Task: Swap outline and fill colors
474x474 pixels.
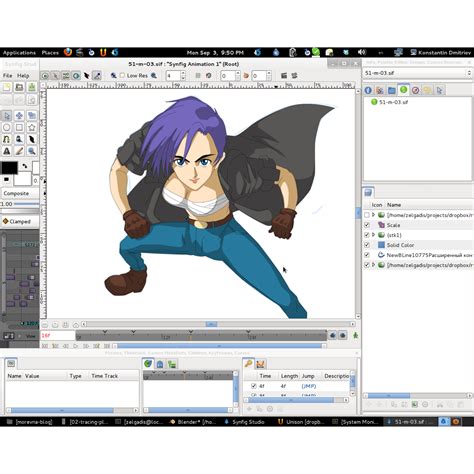Action: pos(25,166)
